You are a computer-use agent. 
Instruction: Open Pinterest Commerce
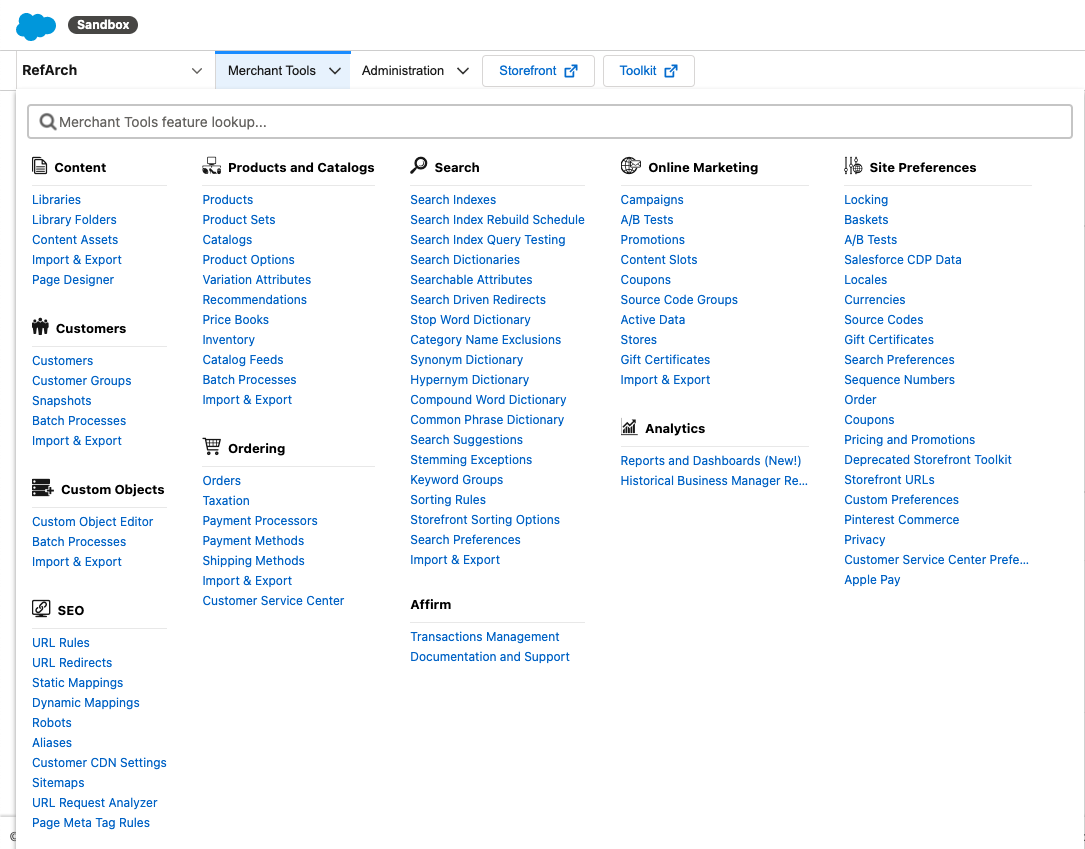tap(902, 520)
